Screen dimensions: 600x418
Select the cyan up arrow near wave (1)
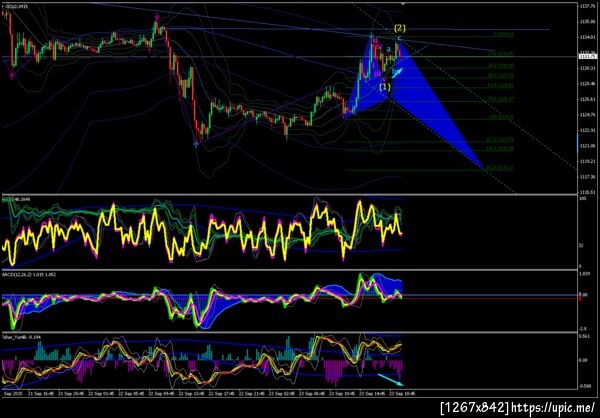[x=397, y=72]
